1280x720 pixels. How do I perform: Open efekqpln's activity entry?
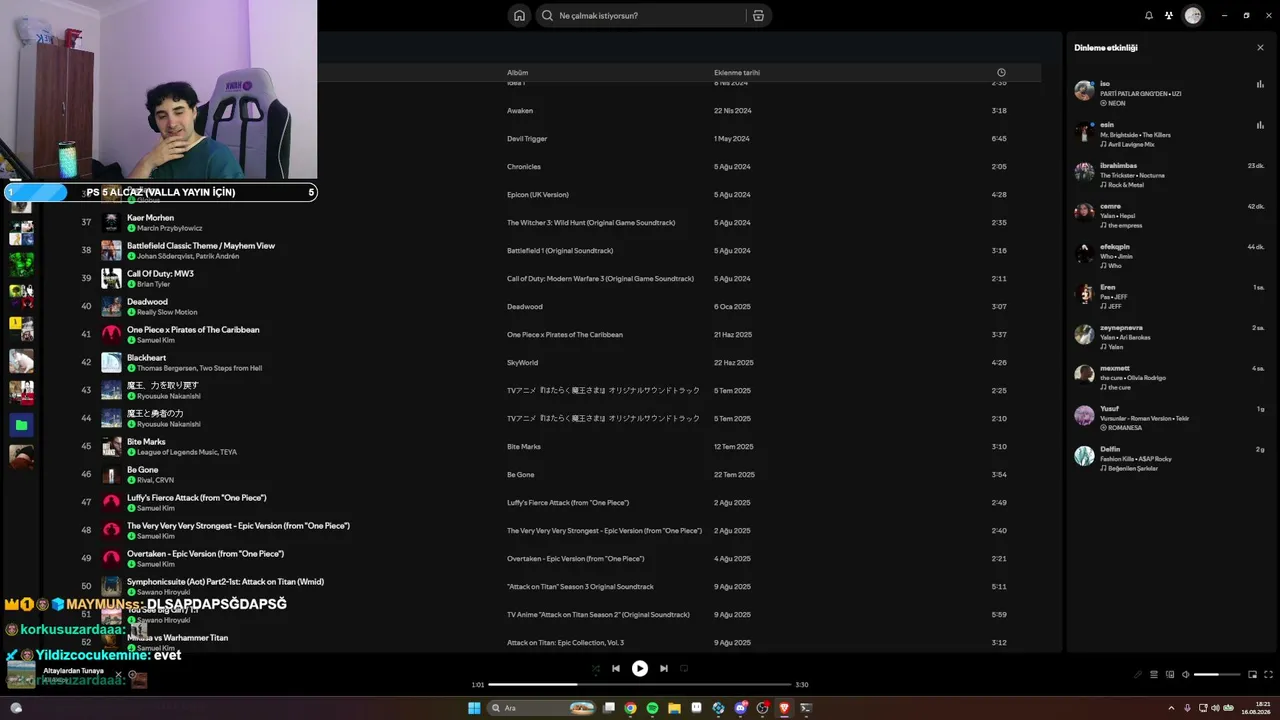tap(1169, 256)
